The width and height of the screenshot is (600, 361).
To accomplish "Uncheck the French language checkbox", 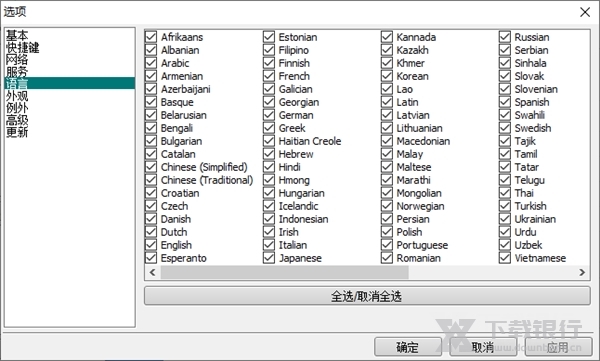I will click(x=269, y=76).
